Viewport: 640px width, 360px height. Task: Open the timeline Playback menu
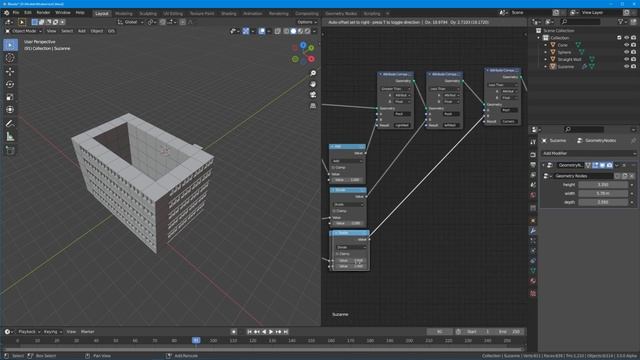point(29,332)
